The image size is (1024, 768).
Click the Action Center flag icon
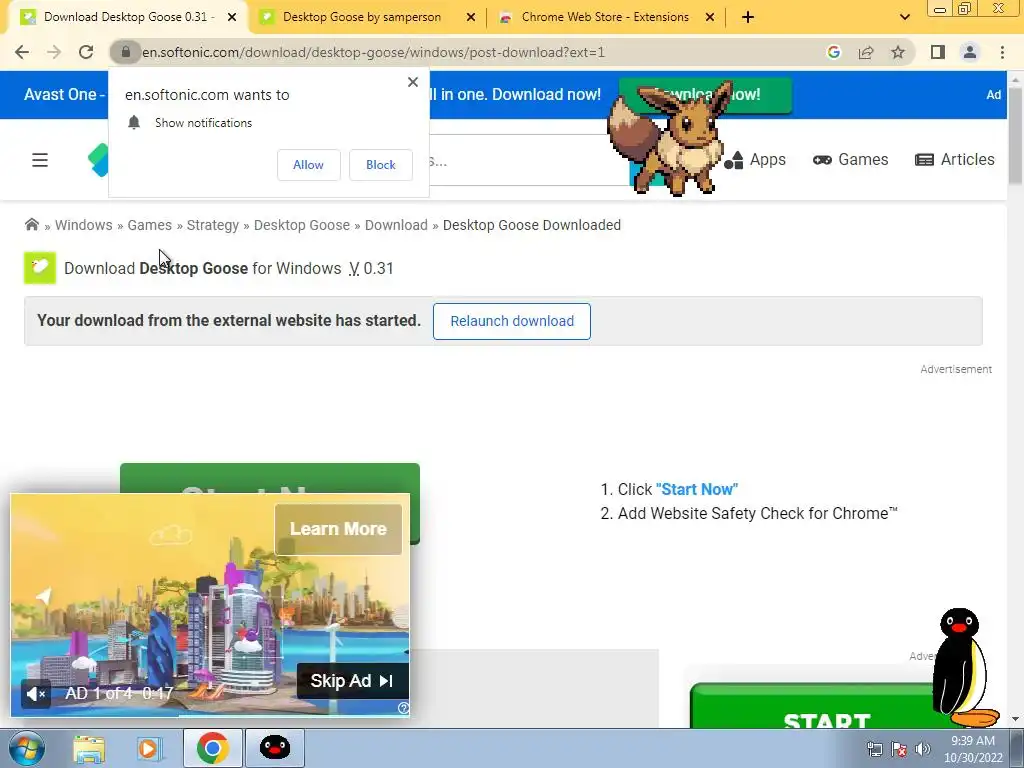pyautogui.click(x=899, y=749)
